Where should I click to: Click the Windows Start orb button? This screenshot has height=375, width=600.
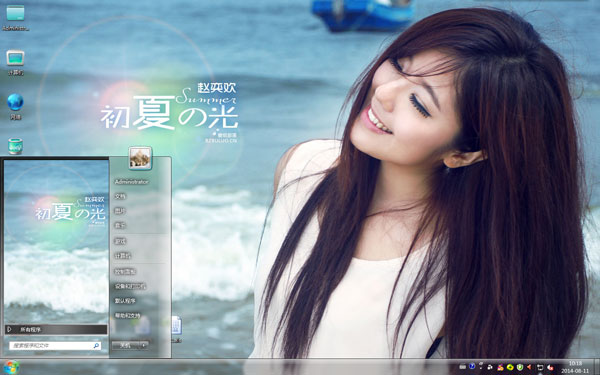click(x=10, y=368)
